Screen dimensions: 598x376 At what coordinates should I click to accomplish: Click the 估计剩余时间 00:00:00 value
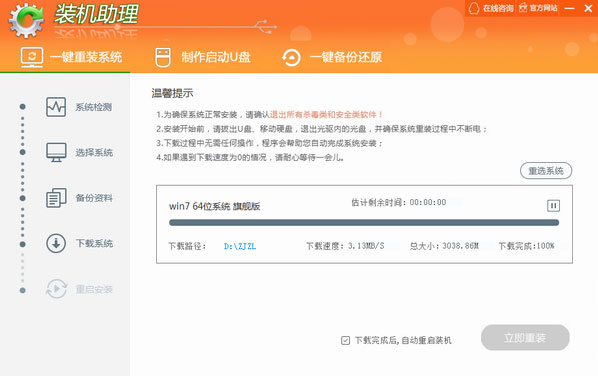coord(428,202)
